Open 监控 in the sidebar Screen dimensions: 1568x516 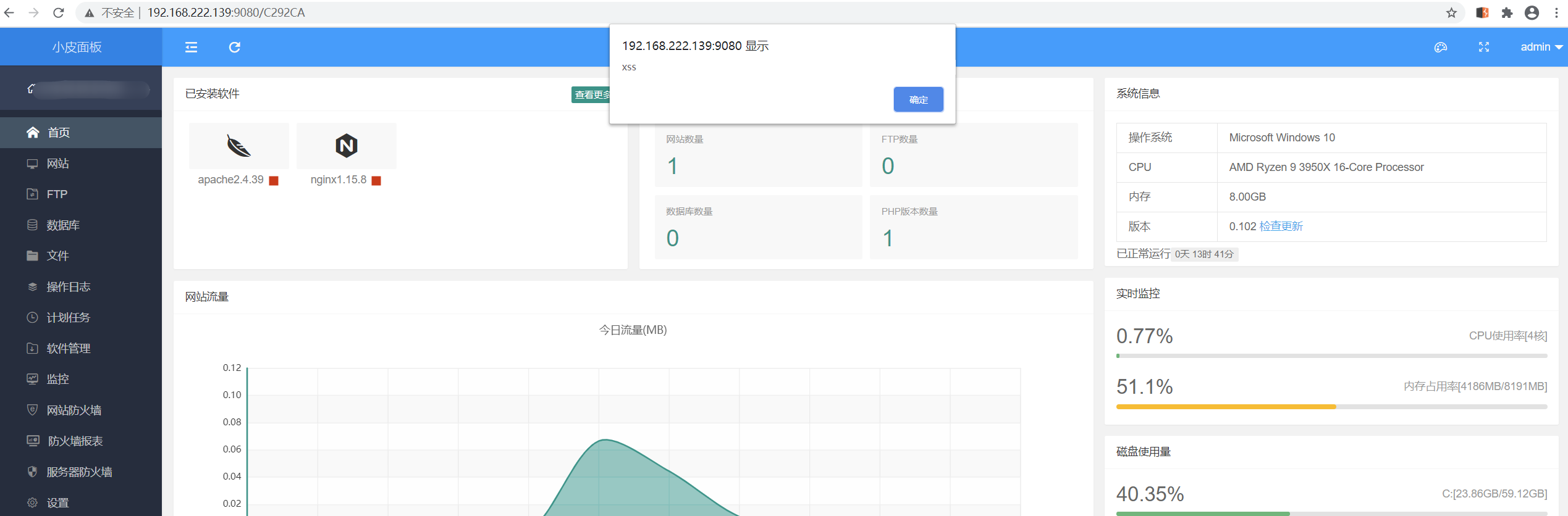81,380
